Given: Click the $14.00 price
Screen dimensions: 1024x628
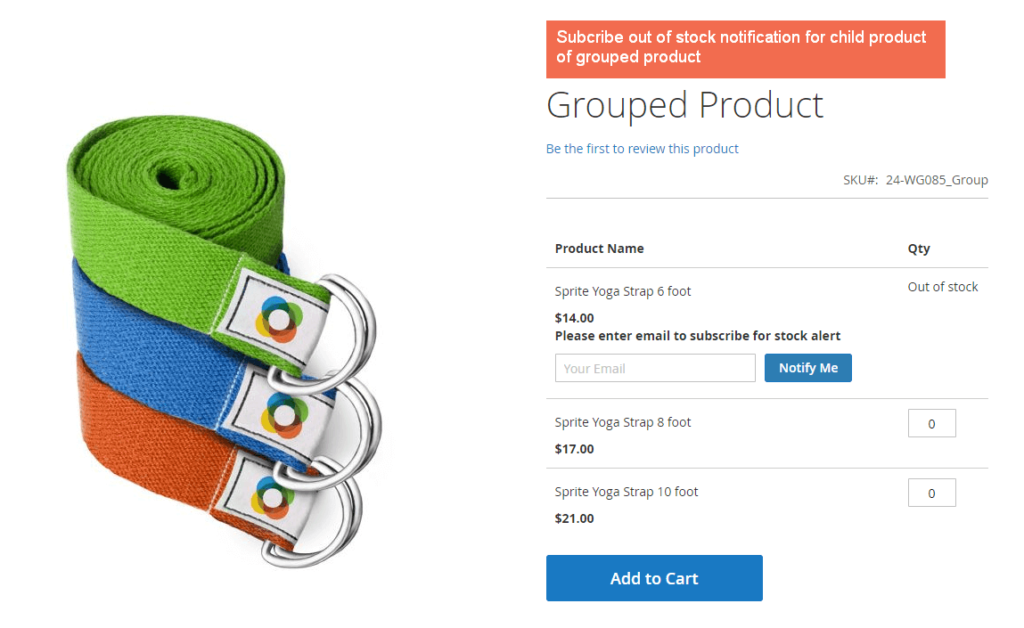Looking at the screenshot, I should coord(574,318).
